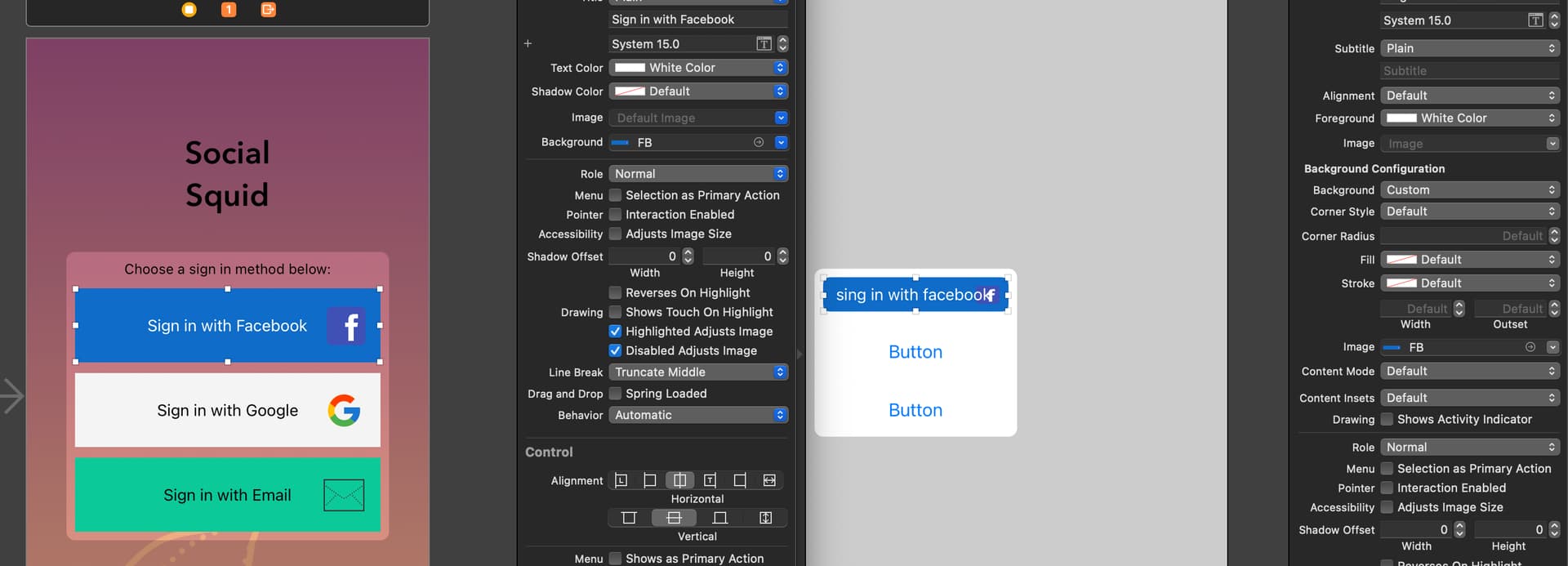Enable Shows Activity Indicator
The width and height of the screenshot is (1568, 566).
[1387, 420]
